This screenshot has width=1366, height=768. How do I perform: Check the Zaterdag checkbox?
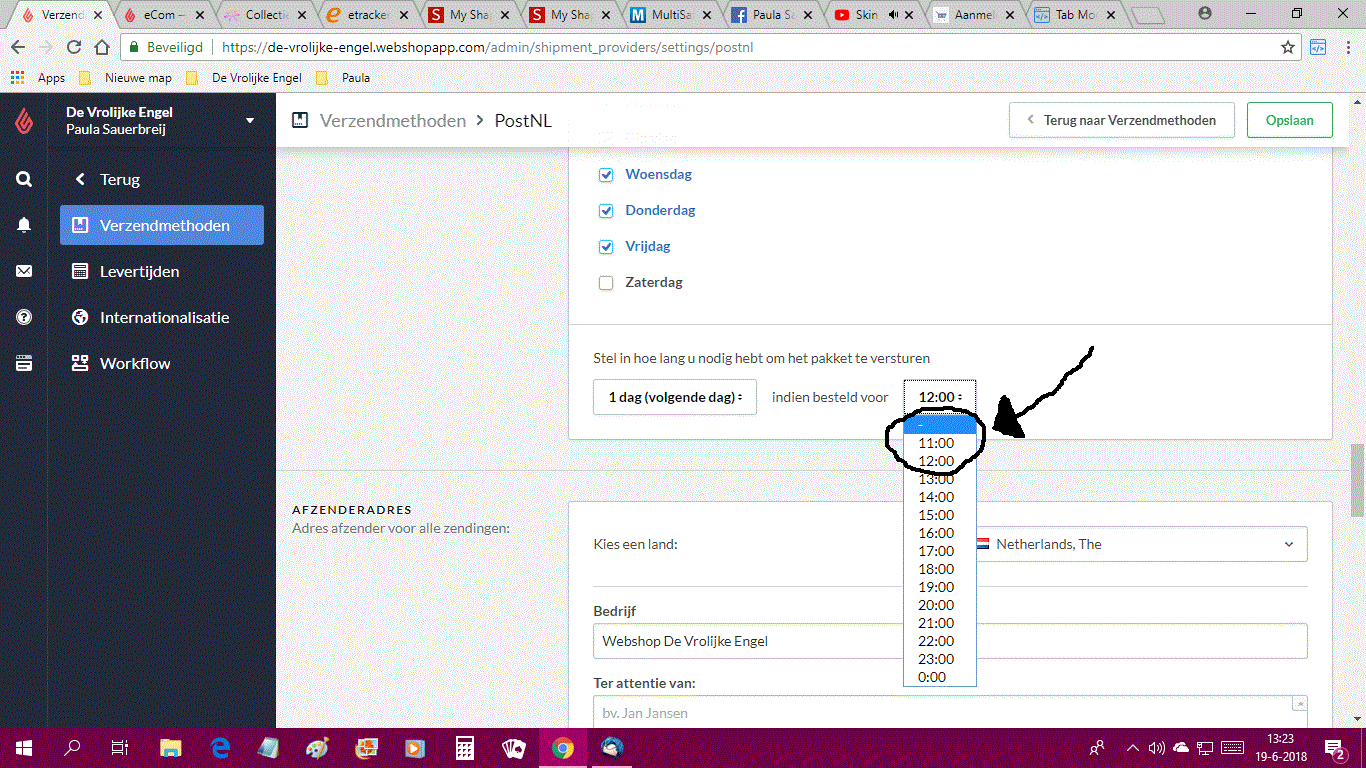[x=606, y=283]
